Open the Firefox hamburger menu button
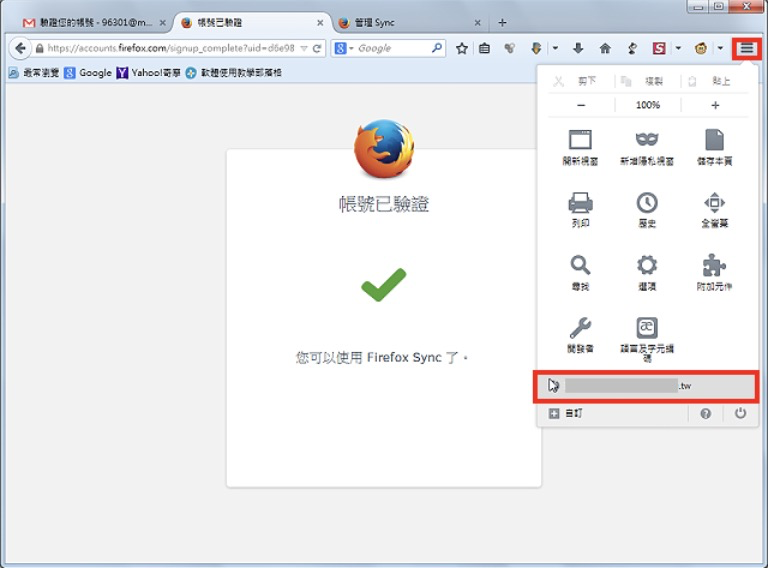This screenshot has width=770, height=568. click(x=746, y=48)
